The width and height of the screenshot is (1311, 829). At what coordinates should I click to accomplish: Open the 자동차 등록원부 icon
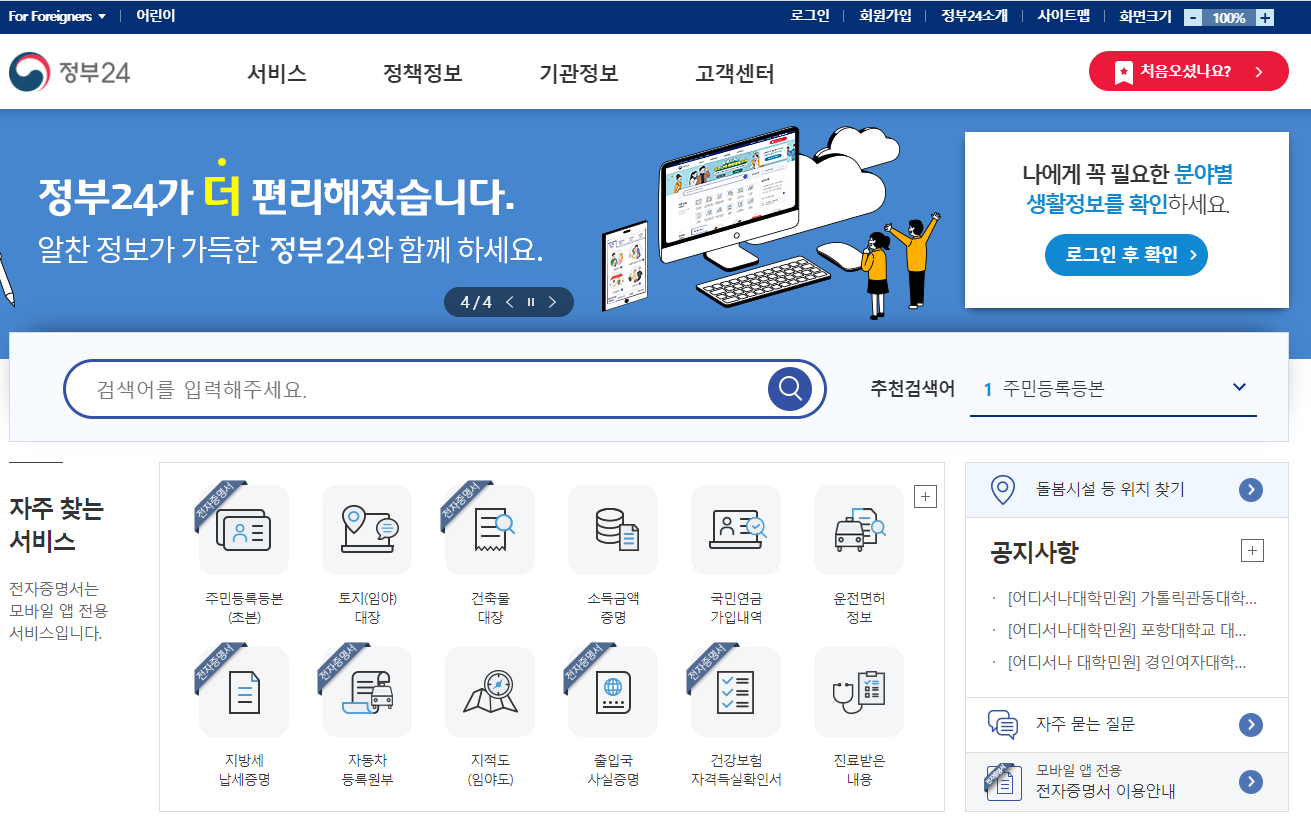(367, 692)
